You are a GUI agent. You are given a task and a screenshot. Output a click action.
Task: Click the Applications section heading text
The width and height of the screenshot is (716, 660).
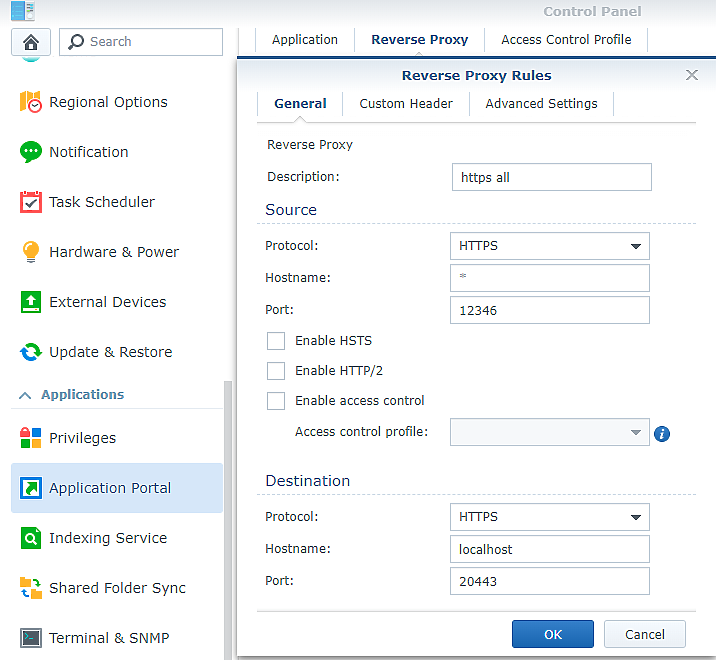click(83, 395)
